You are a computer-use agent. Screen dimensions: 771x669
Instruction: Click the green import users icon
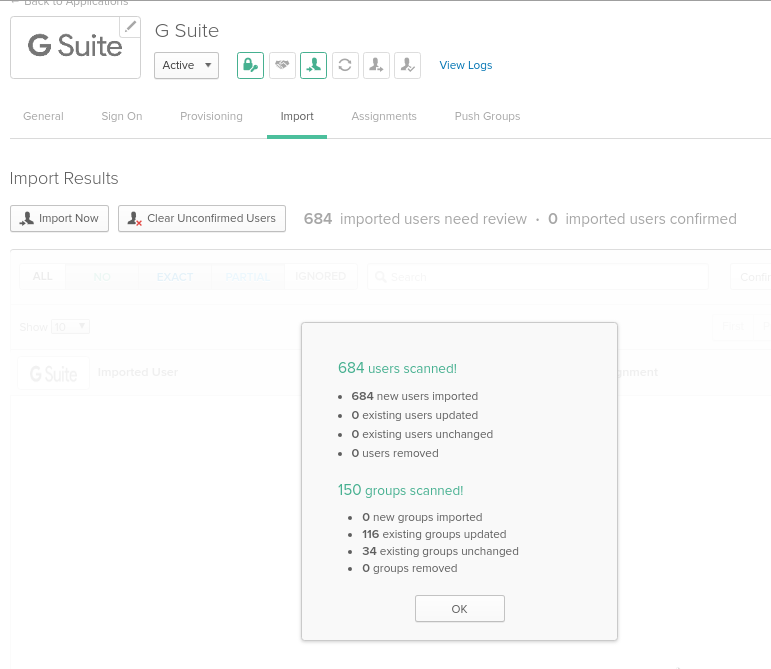313,65
